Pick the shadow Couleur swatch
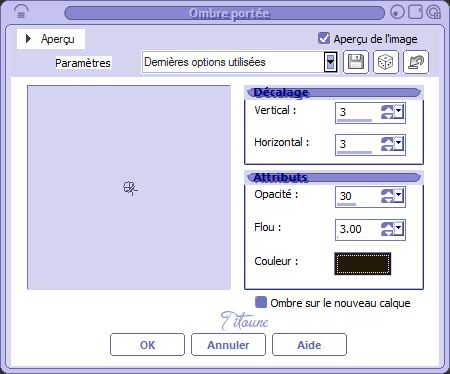This screenshot has height=374, width=450. 363,264
